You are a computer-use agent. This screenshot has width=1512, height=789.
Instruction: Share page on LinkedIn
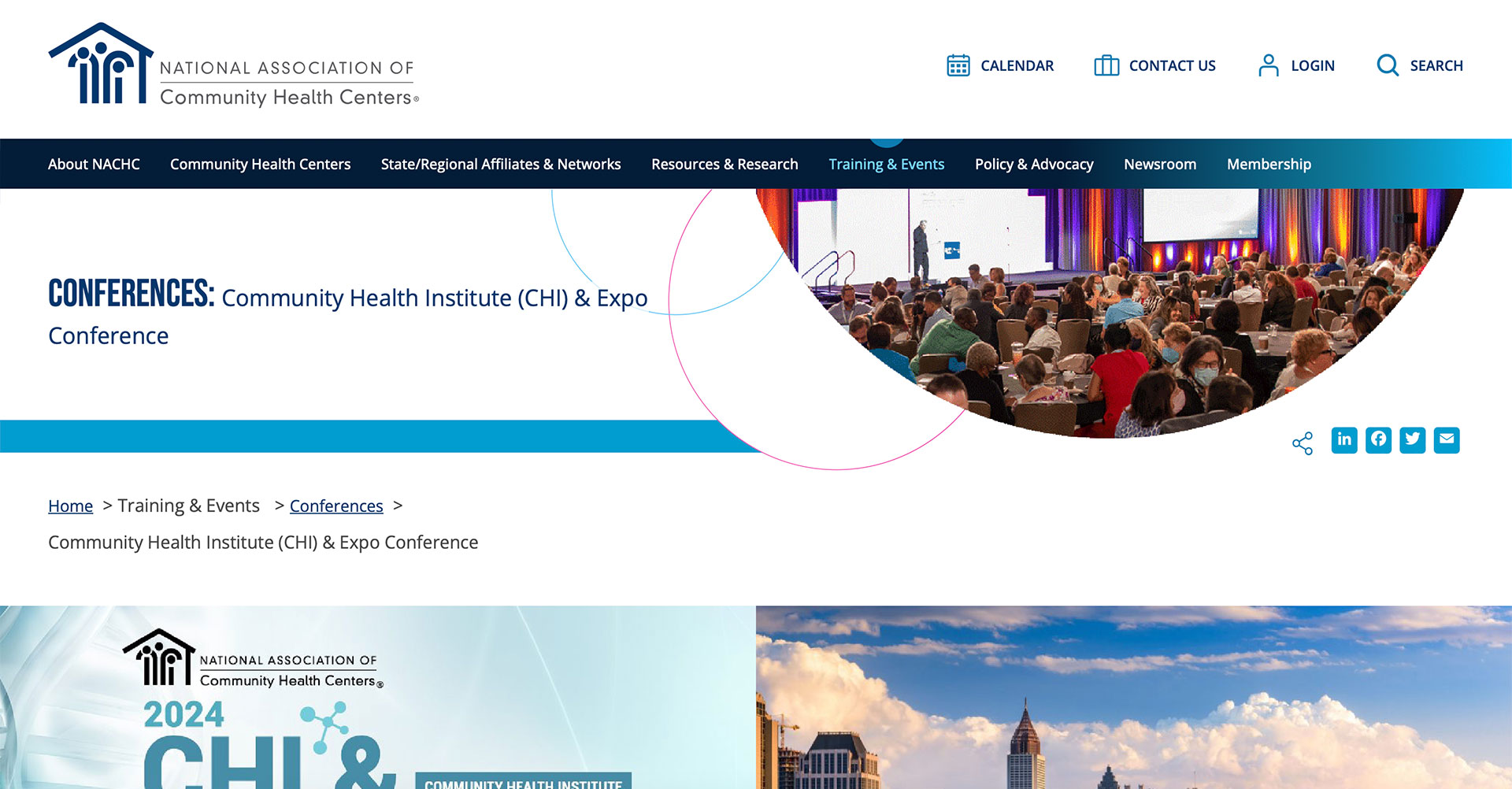(x=1344, y=440)
